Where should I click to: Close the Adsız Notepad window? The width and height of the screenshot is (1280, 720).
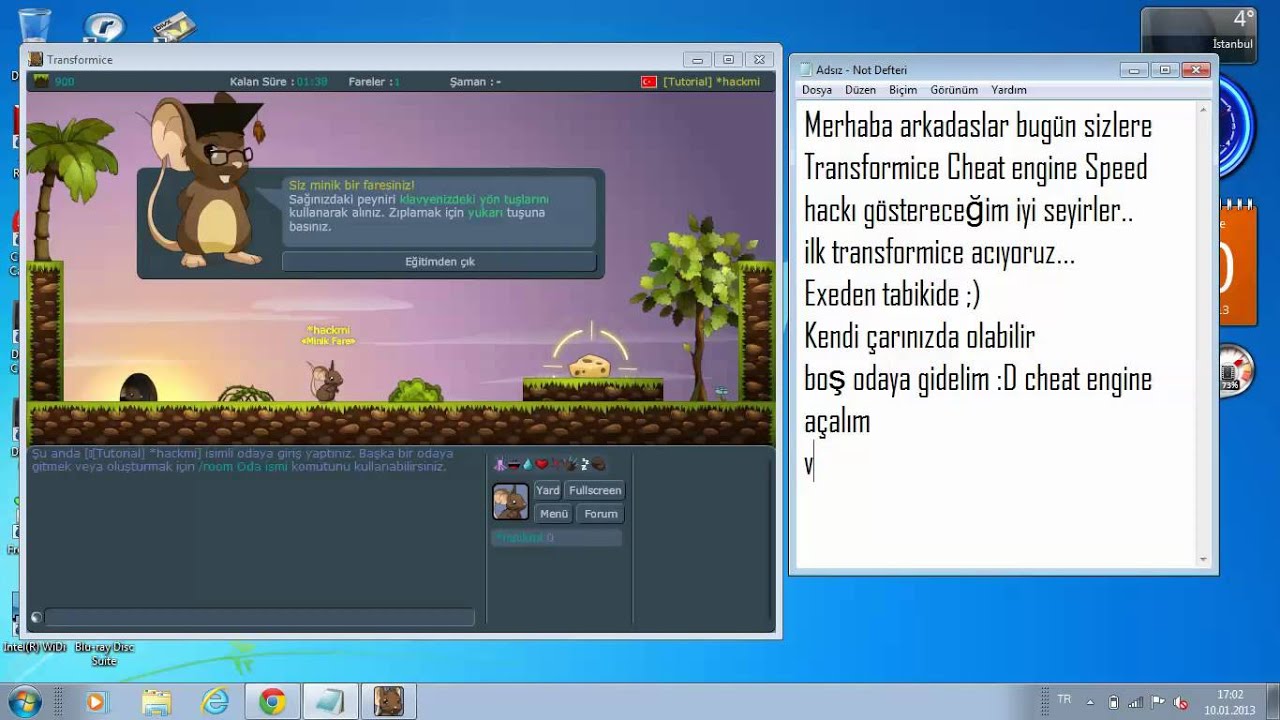tap(1196, 70)
